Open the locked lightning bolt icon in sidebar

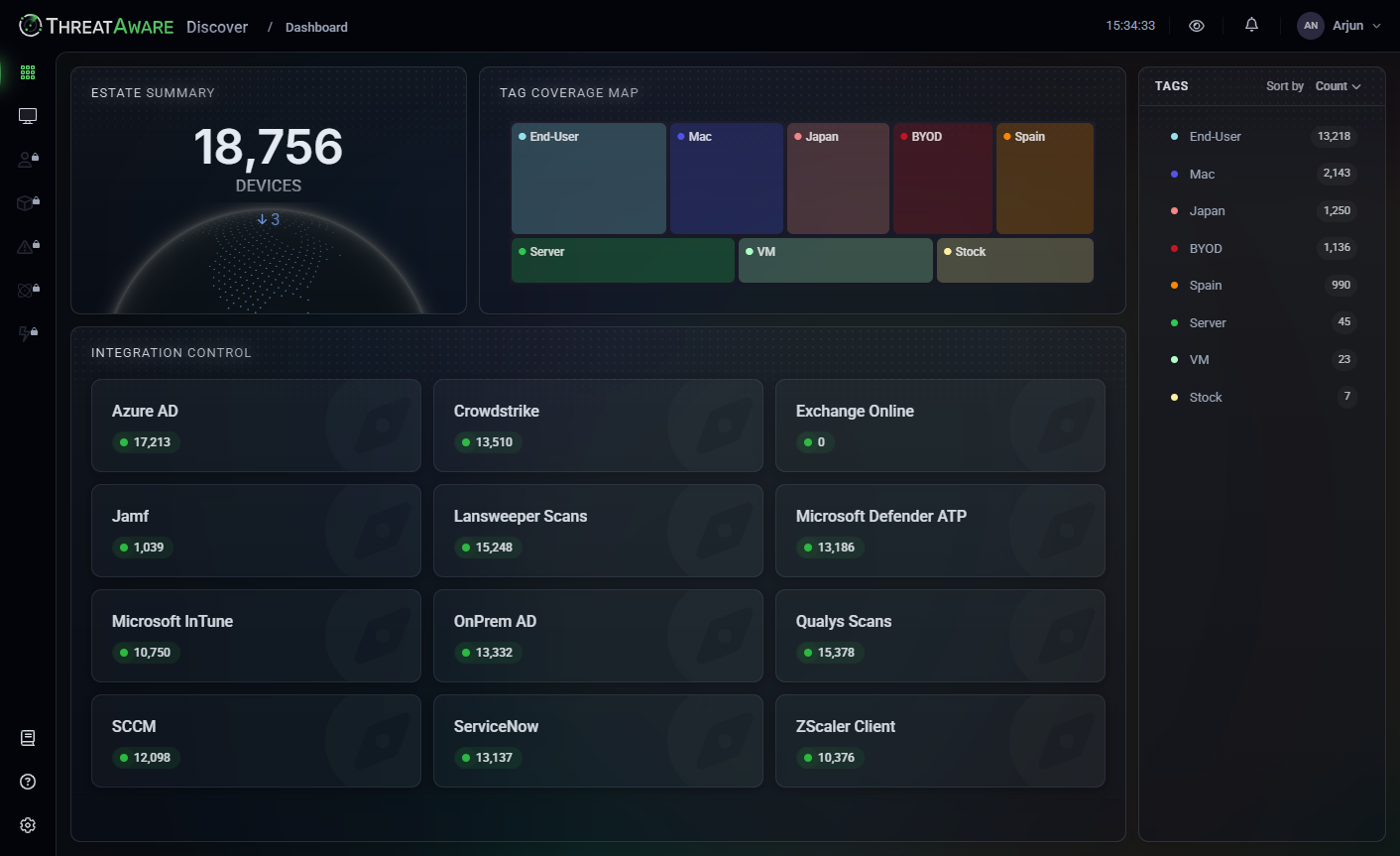click(28, 334)
